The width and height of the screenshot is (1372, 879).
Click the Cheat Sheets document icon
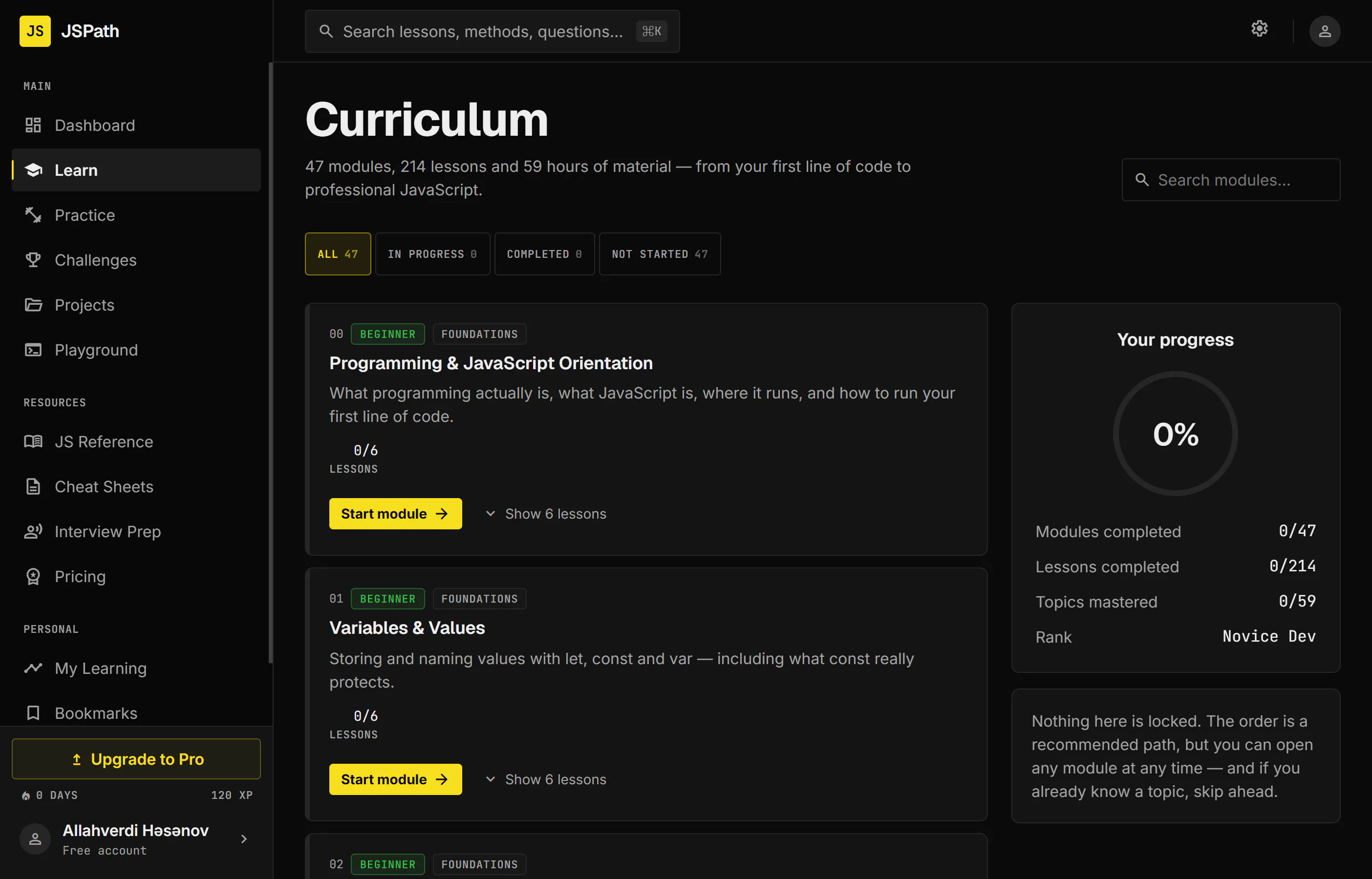[x=33, y=486]
